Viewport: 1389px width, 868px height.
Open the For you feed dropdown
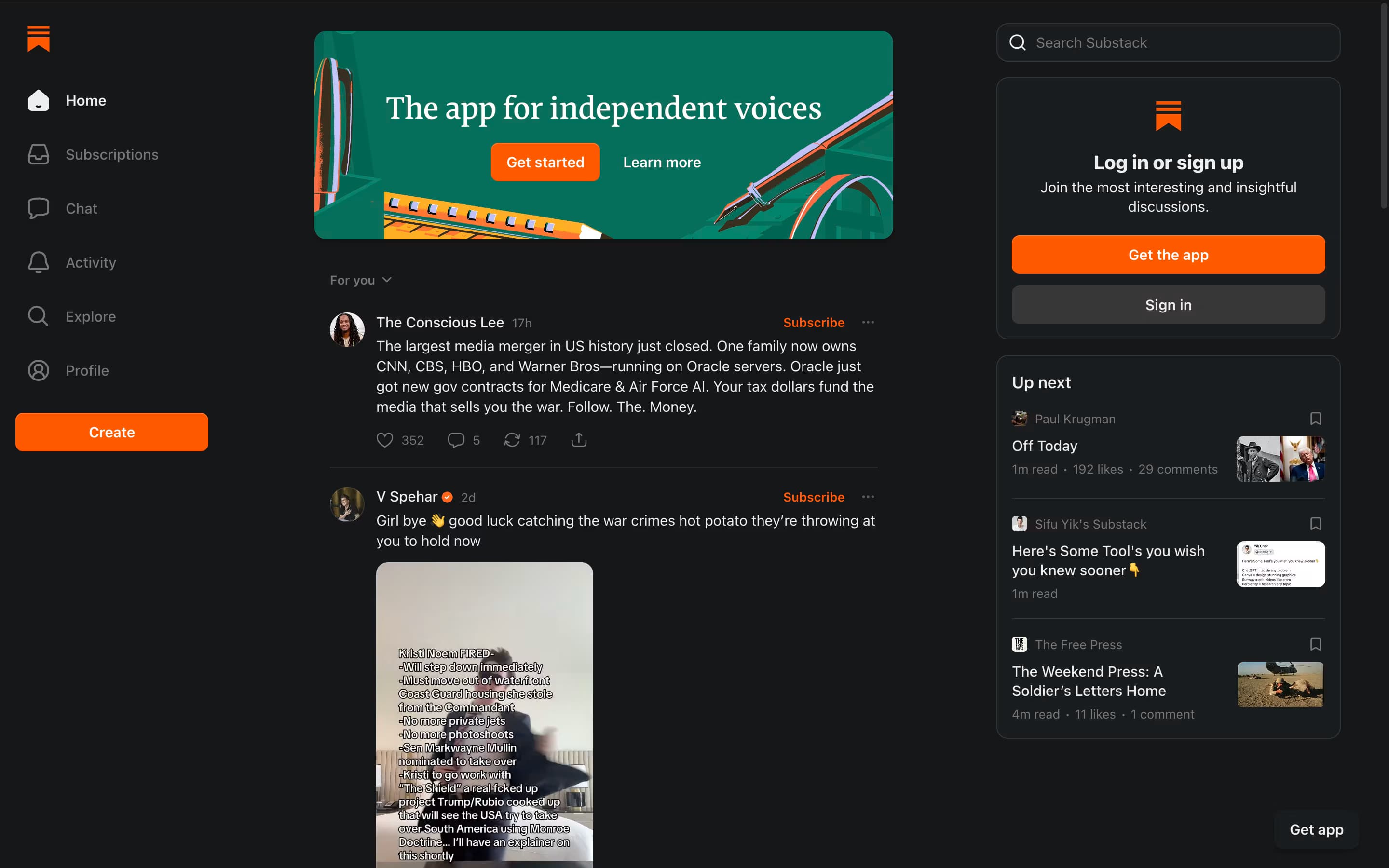coord(360,280)
